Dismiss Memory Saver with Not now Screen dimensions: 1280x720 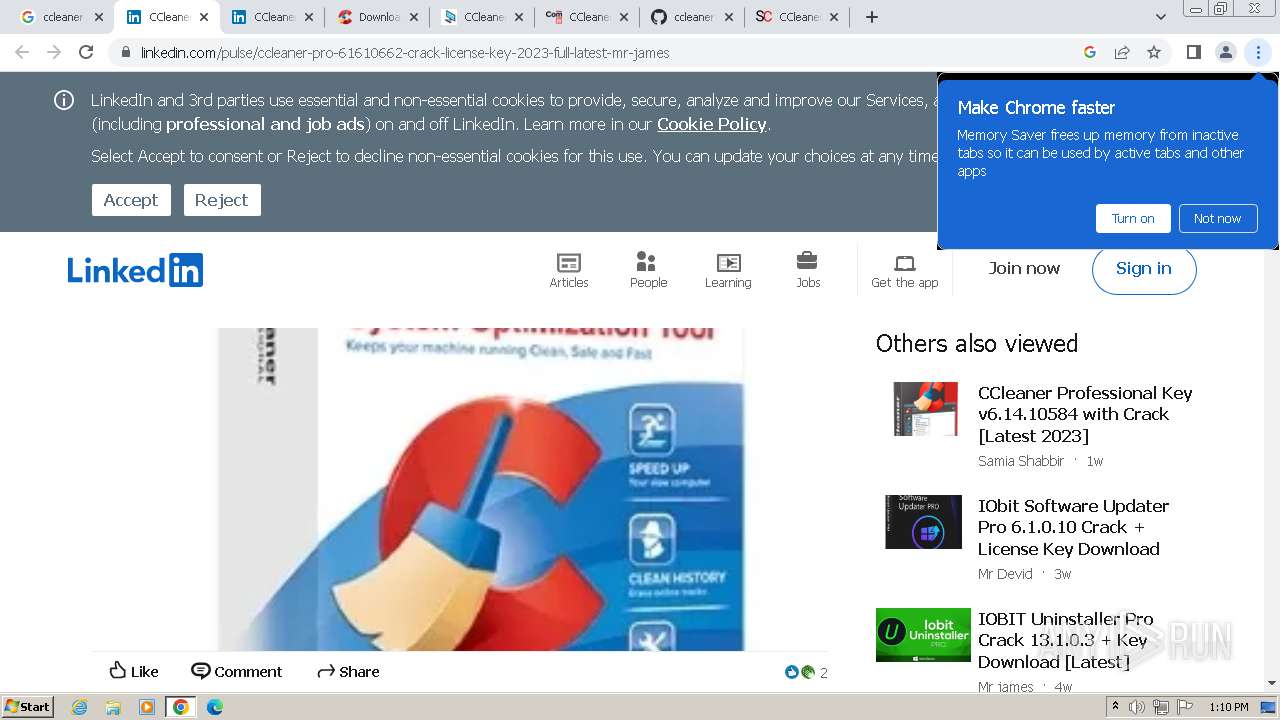point(1217,218)
